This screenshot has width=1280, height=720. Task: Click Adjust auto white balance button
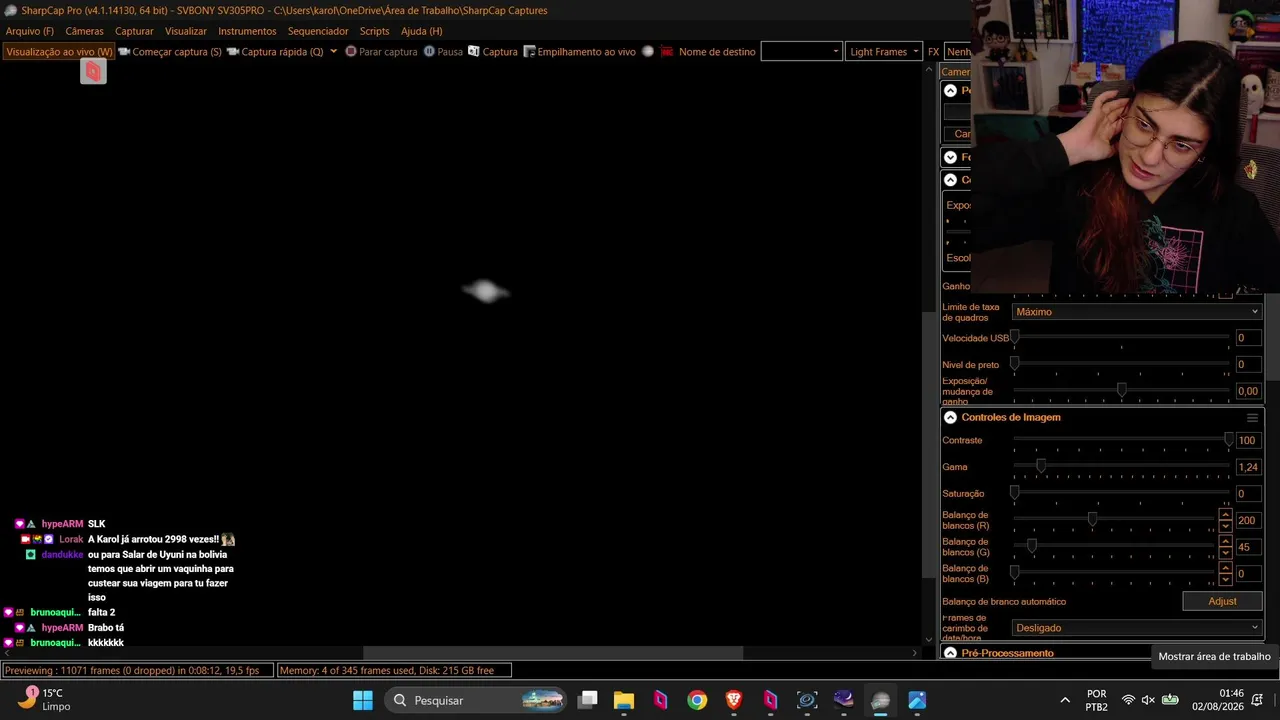[x=1222, y=601]
